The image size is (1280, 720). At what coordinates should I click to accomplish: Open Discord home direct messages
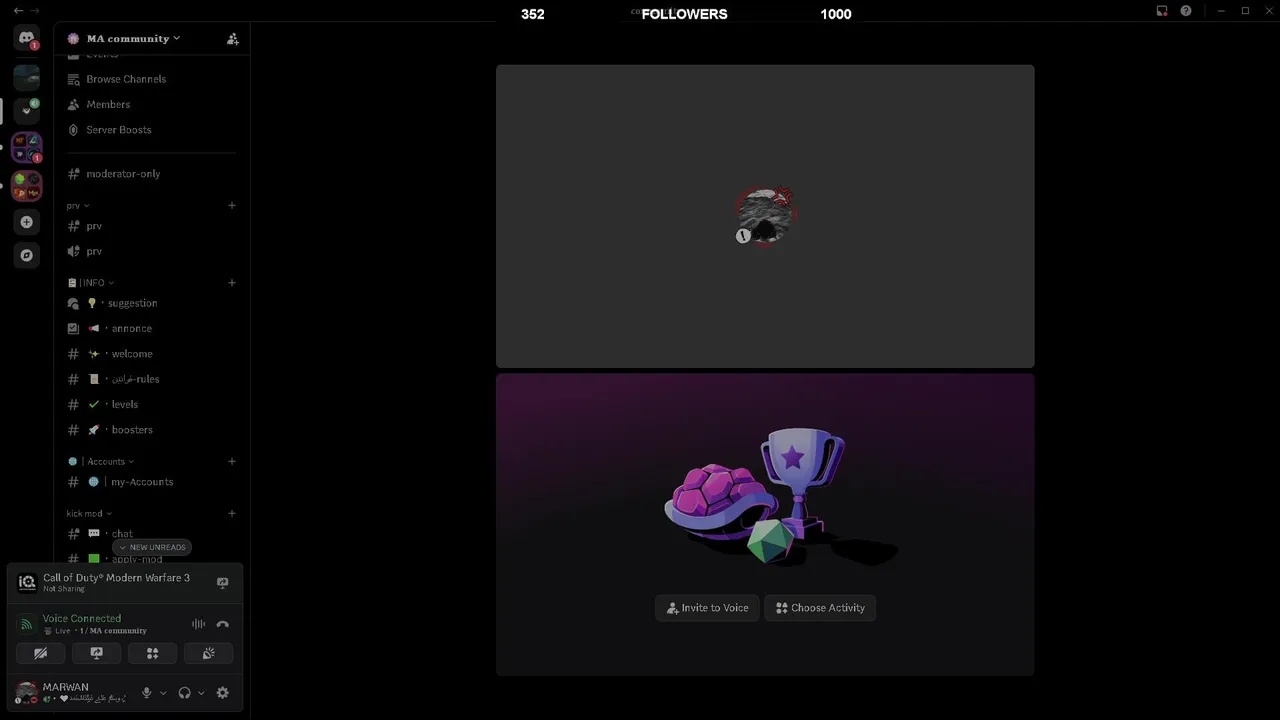[27, 38]
